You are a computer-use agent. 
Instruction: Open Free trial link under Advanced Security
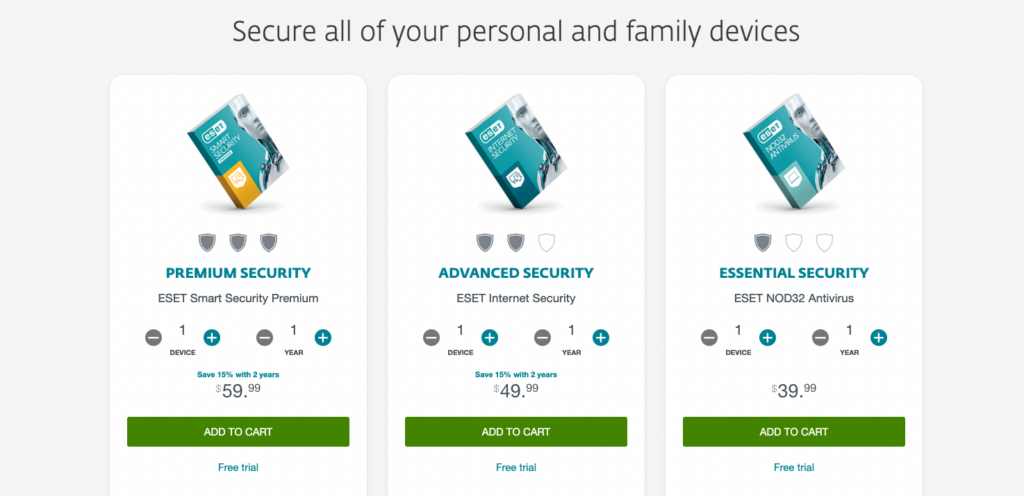click(516, 467)
